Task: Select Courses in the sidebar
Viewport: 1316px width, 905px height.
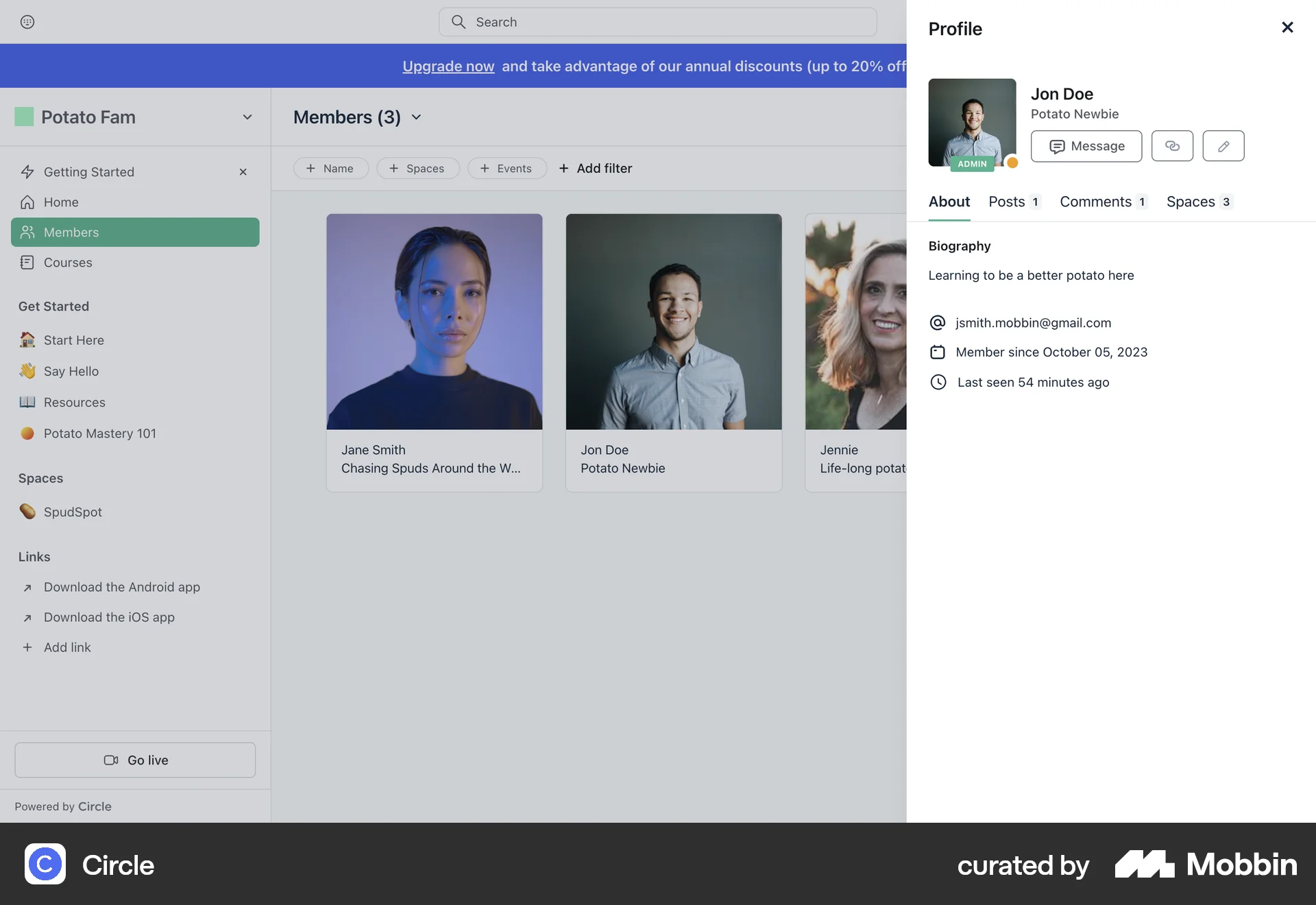Action: click(x=68, y=262)
